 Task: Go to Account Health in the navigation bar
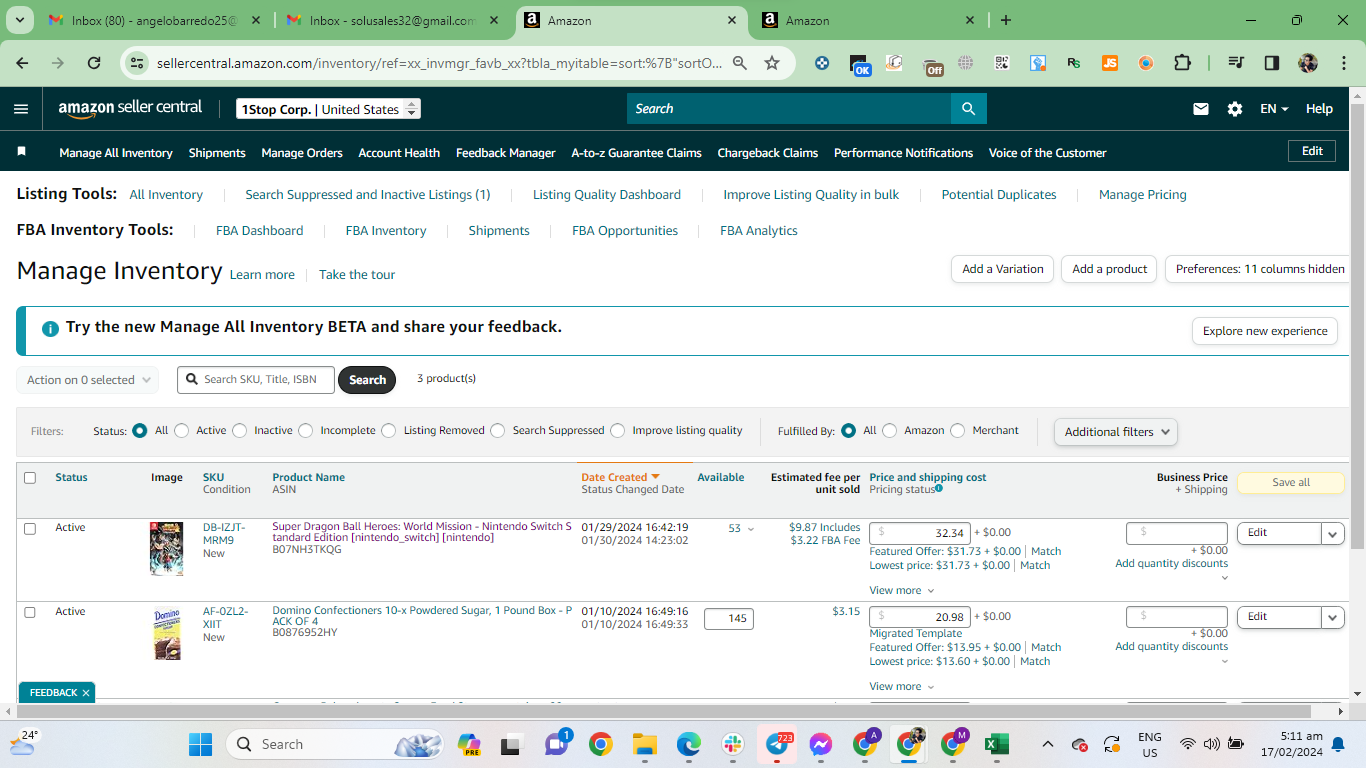(x=399, y=153)
